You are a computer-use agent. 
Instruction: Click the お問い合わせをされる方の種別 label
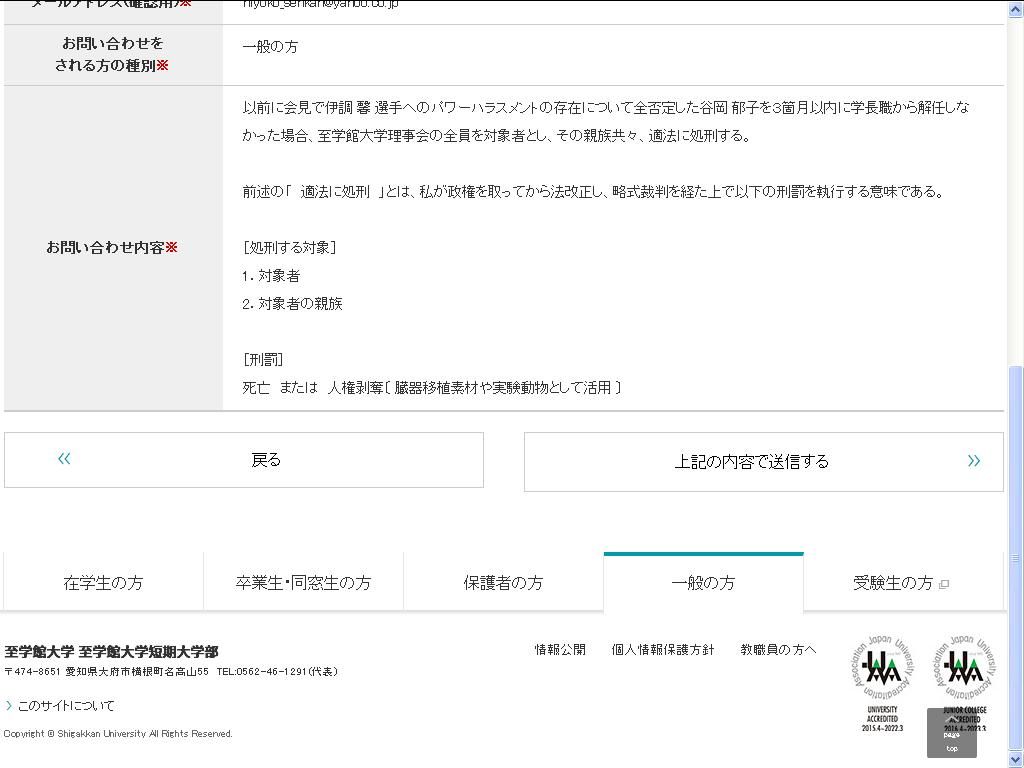click(112, 55)
